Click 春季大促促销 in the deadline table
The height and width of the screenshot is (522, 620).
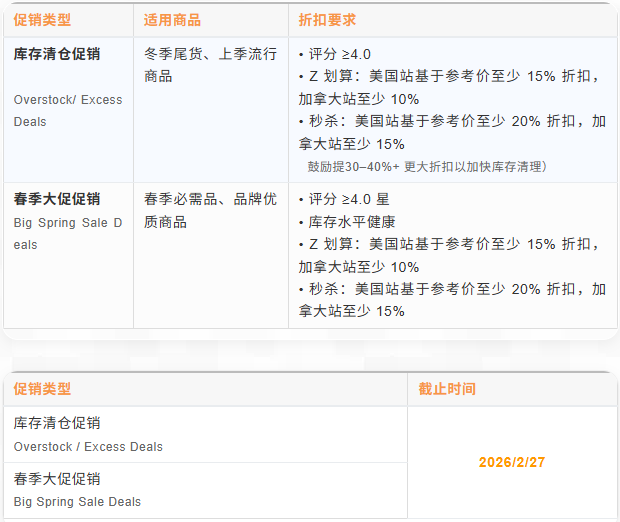[x=57, y=479]
